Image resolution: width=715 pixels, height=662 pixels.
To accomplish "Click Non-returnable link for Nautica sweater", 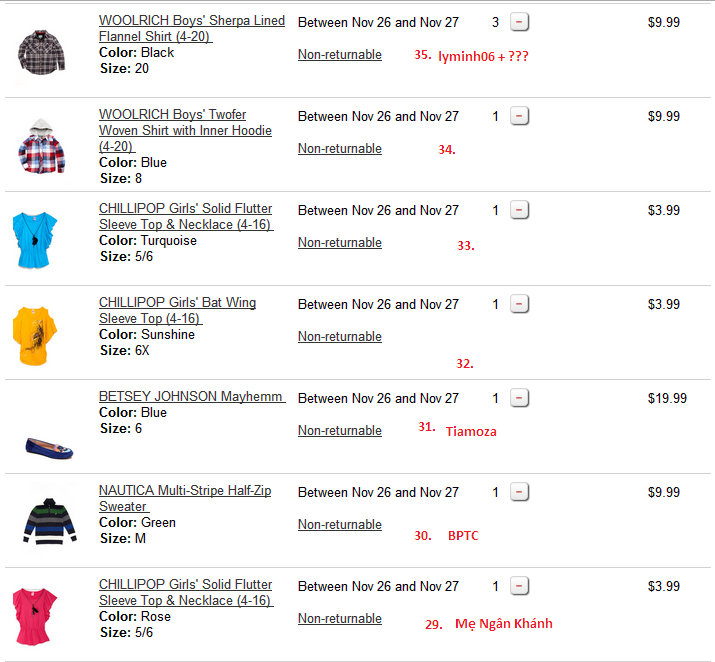I will pyautogui.click(x=339, y=525).
